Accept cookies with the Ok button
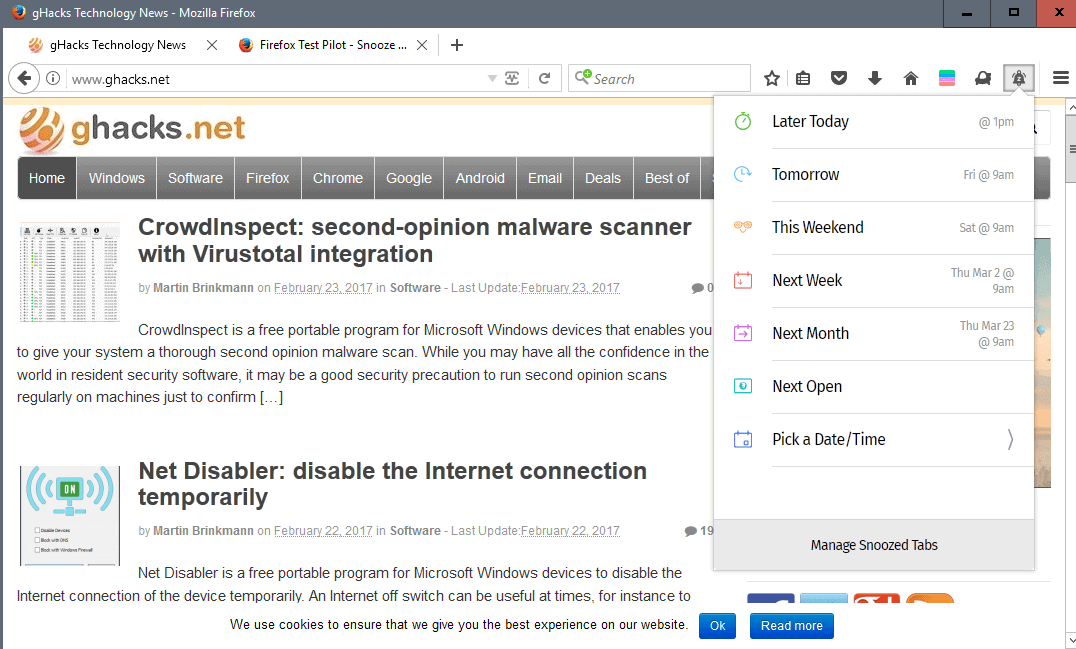 pos(717,625)
